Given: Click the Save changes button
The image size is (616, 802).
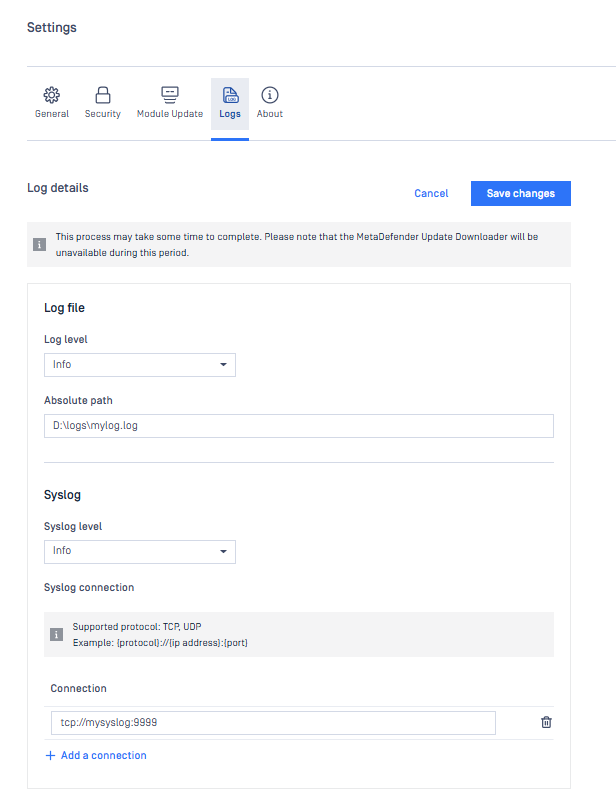Looking at the screenshot, I should point(521,193).
